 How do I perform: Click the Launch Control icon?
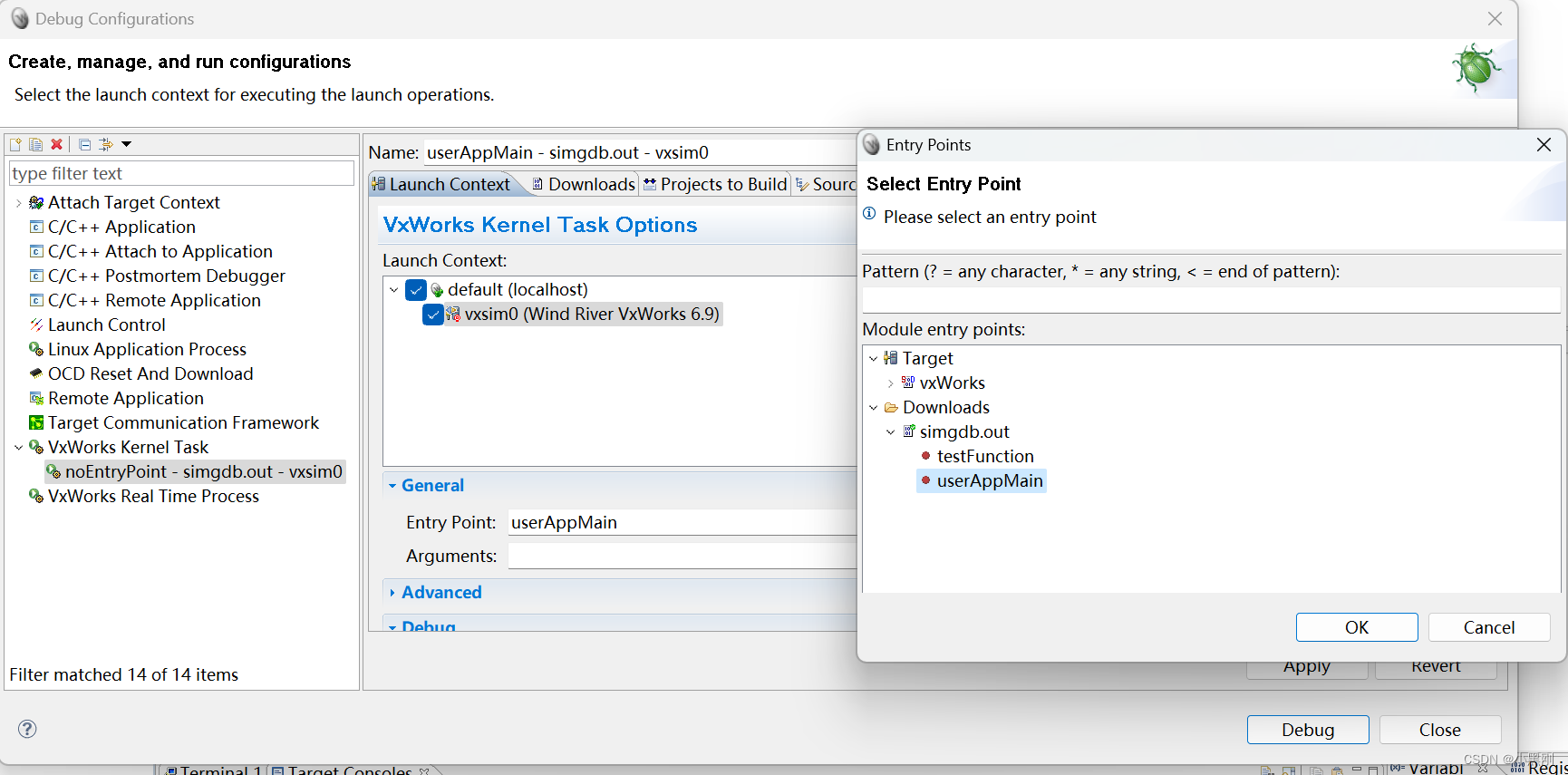36,325
